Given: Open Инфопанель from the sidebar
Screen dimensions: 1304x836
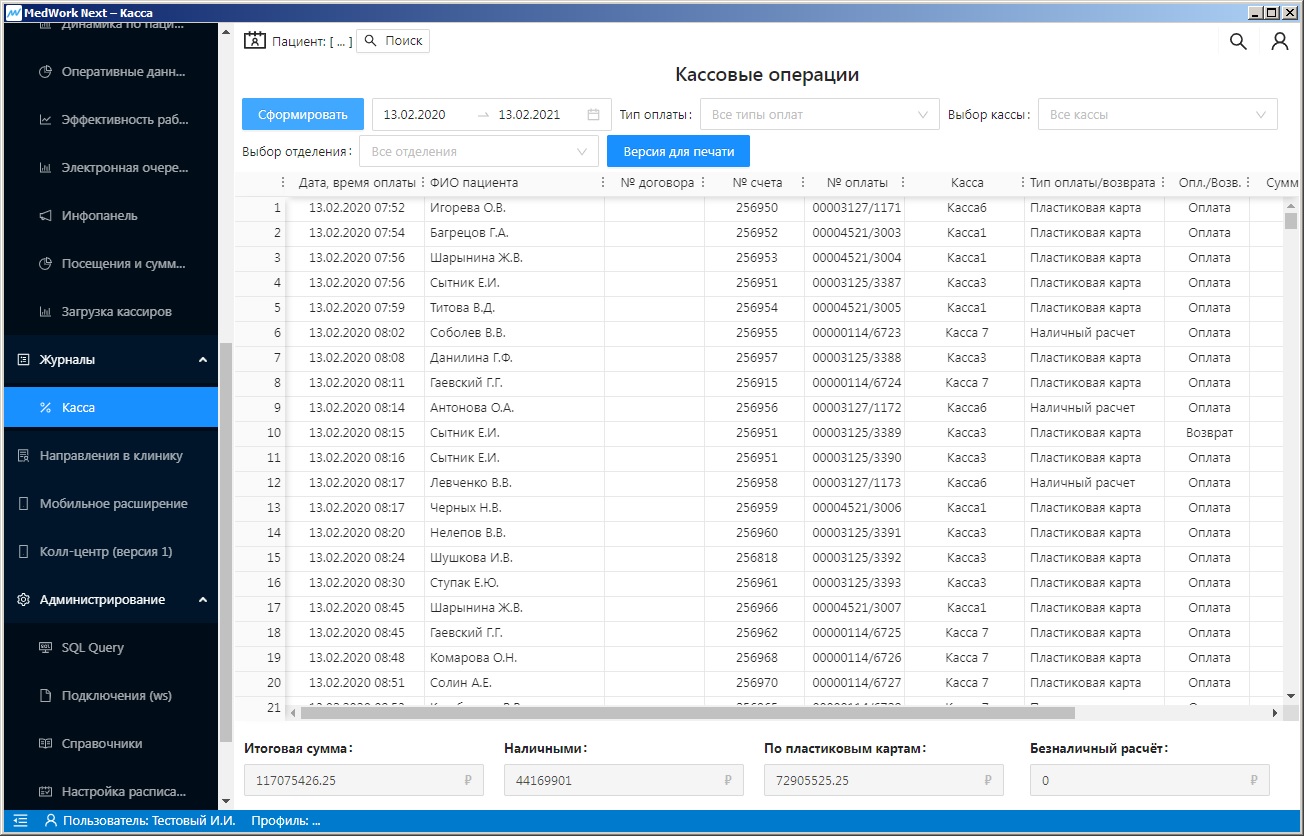Looking at the screenshot, I should pos(100,215).
